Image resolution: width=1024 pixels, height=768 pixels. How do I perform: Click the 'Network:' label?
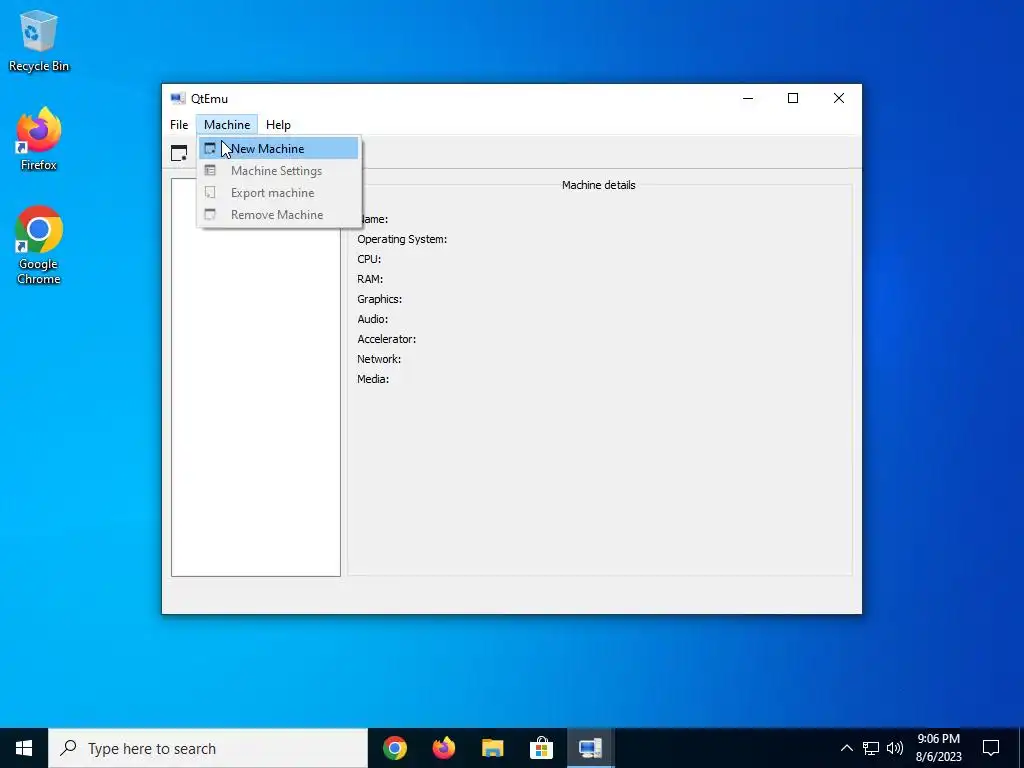pos(379,359)
